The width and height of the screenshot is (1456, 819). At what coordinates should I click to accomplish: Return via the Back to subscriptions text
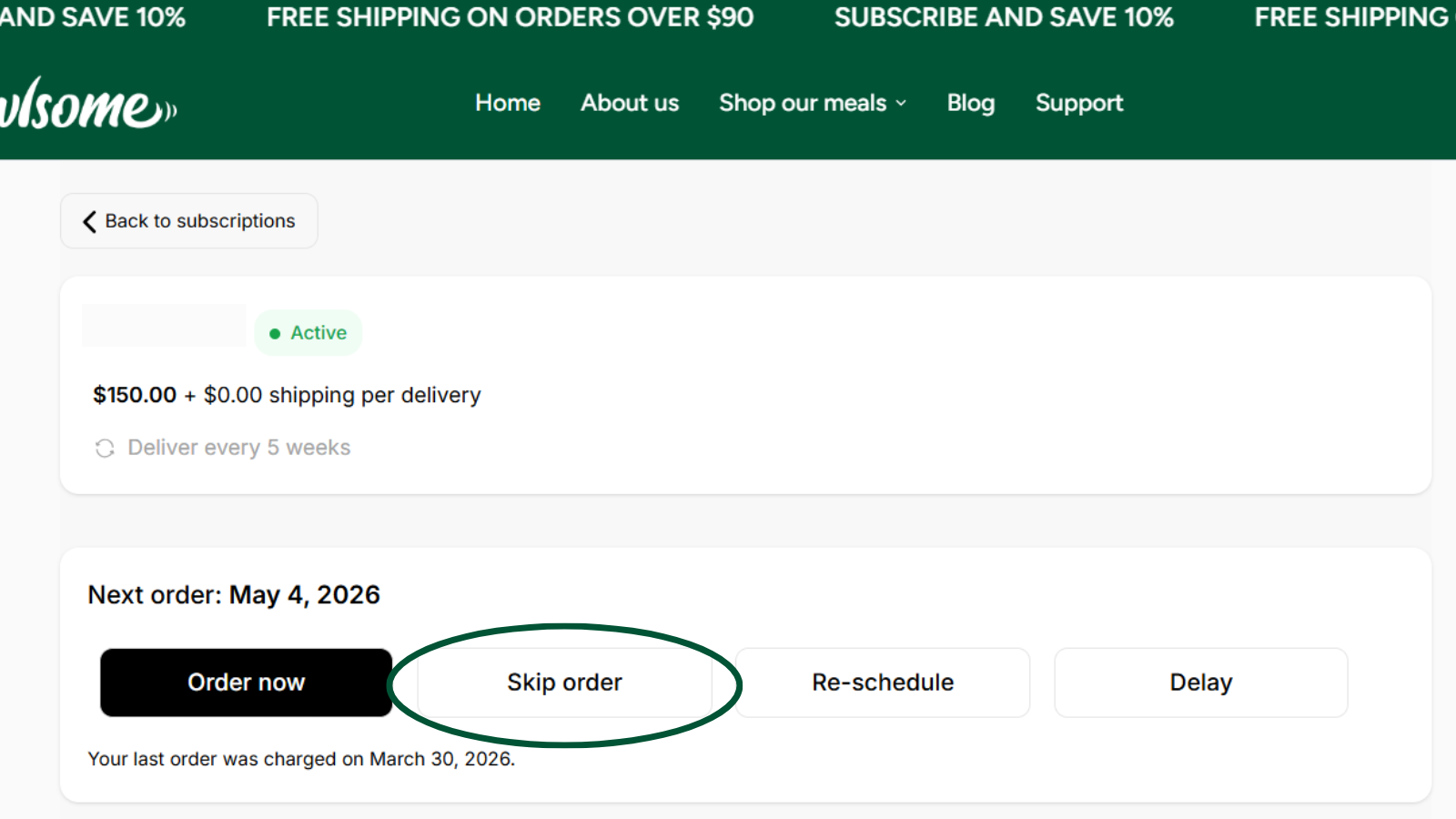(200, 221)
